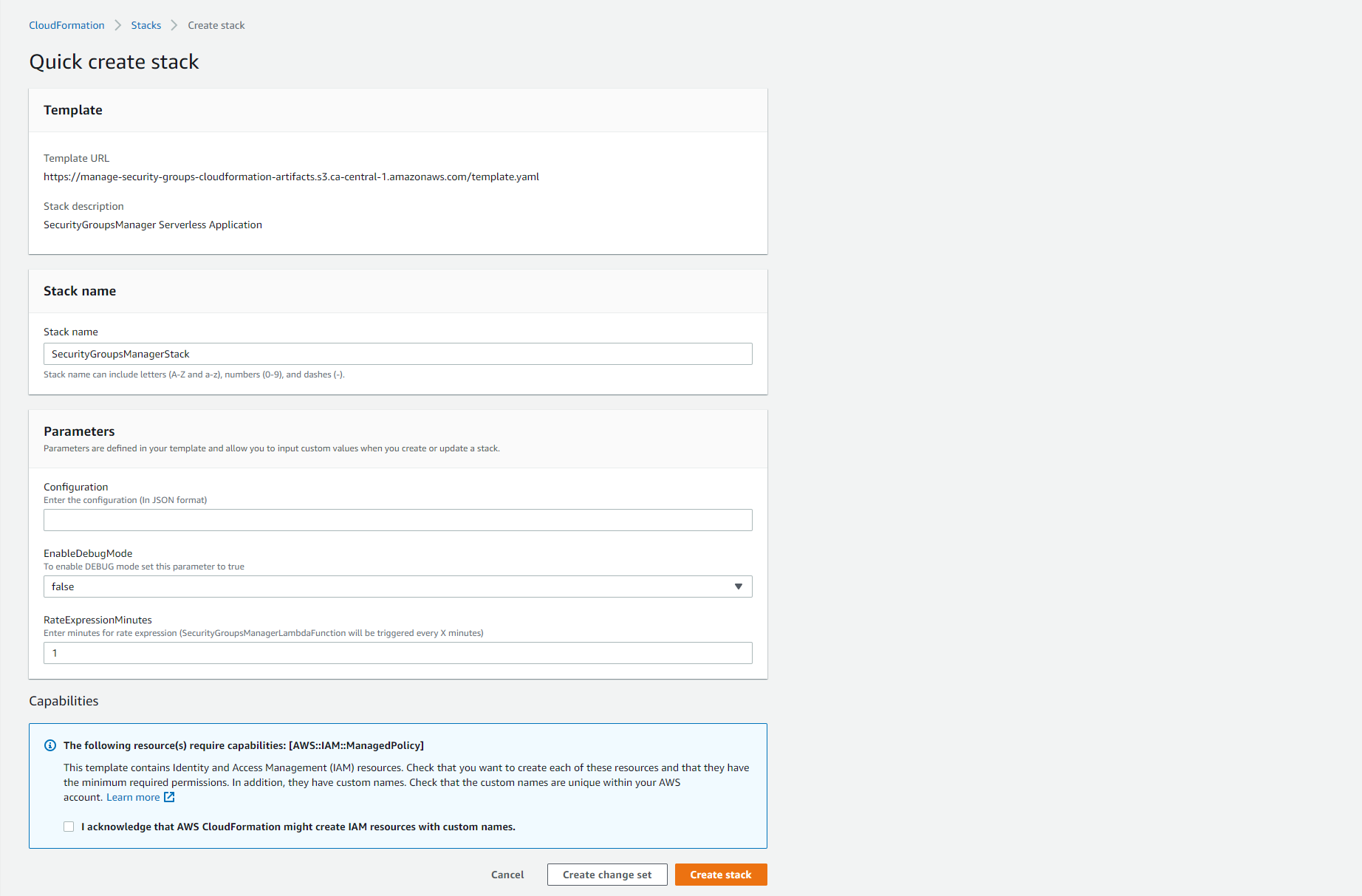The width and height of the screenshot is (1362, 896).
Task: Click the Stack name input field
Action: [398, 354]
